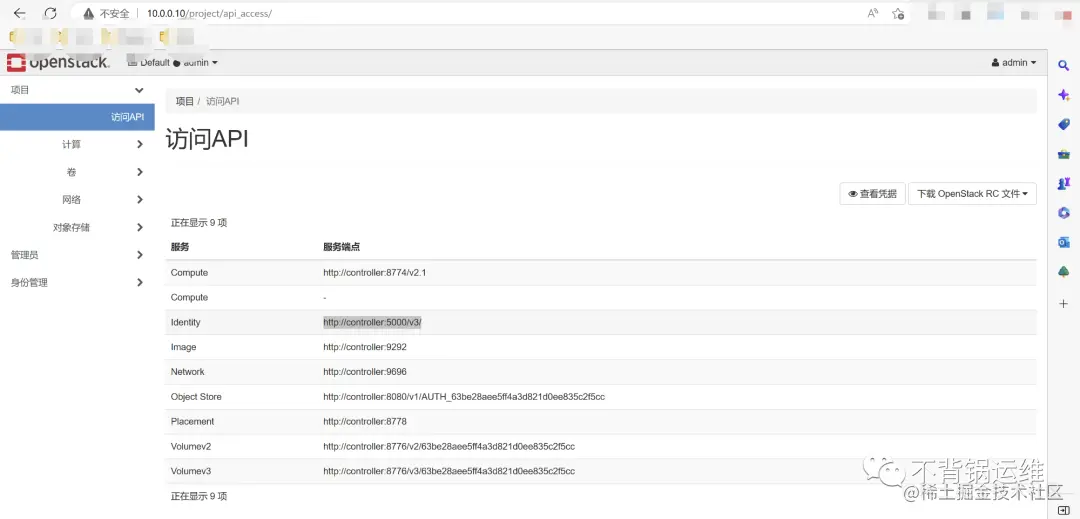The image size is (1080, 519).
Task: Click the highlighted Identity endpoint URL
Action: (x=372, y=322)
